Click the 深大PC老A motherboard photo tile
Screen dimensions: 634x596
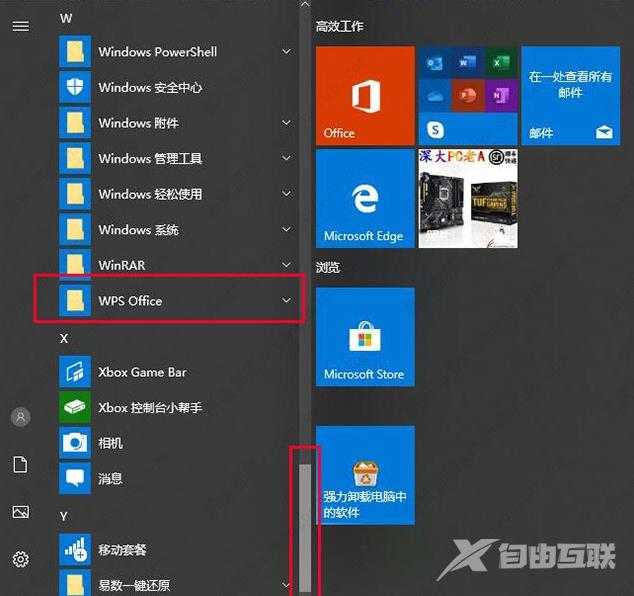coord(468,199)
